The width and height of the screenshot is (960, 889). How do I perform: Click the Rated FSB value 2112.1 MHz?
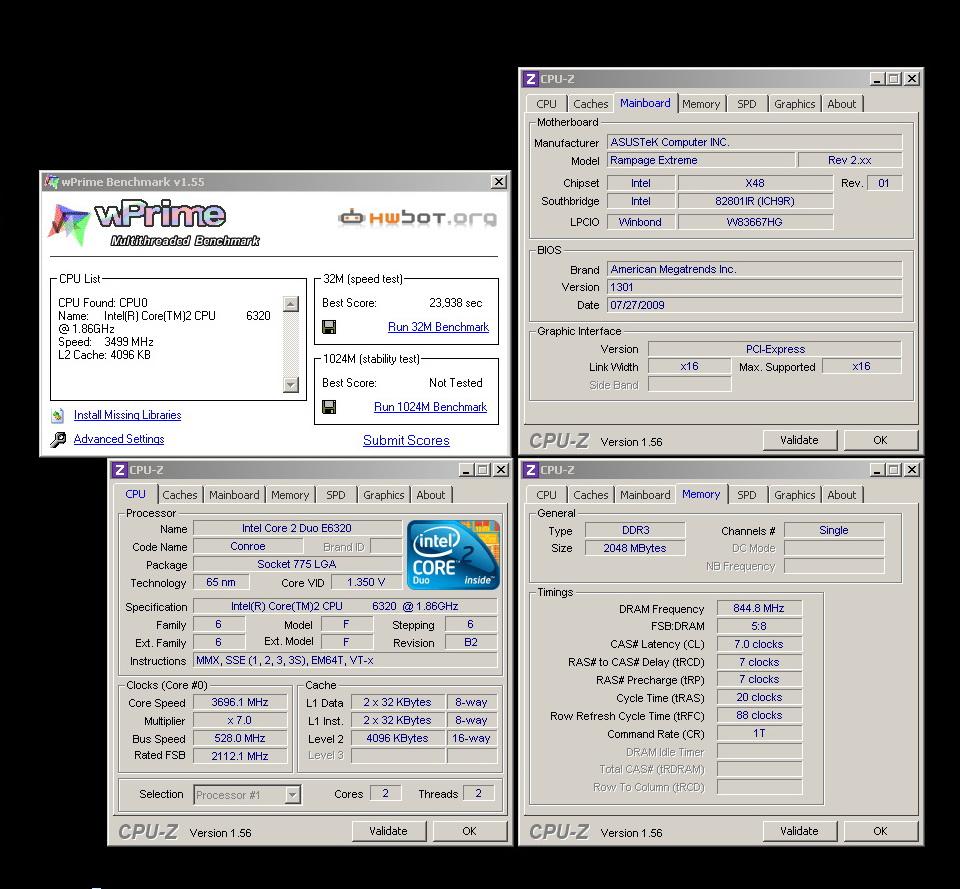[x=240, y=756]
